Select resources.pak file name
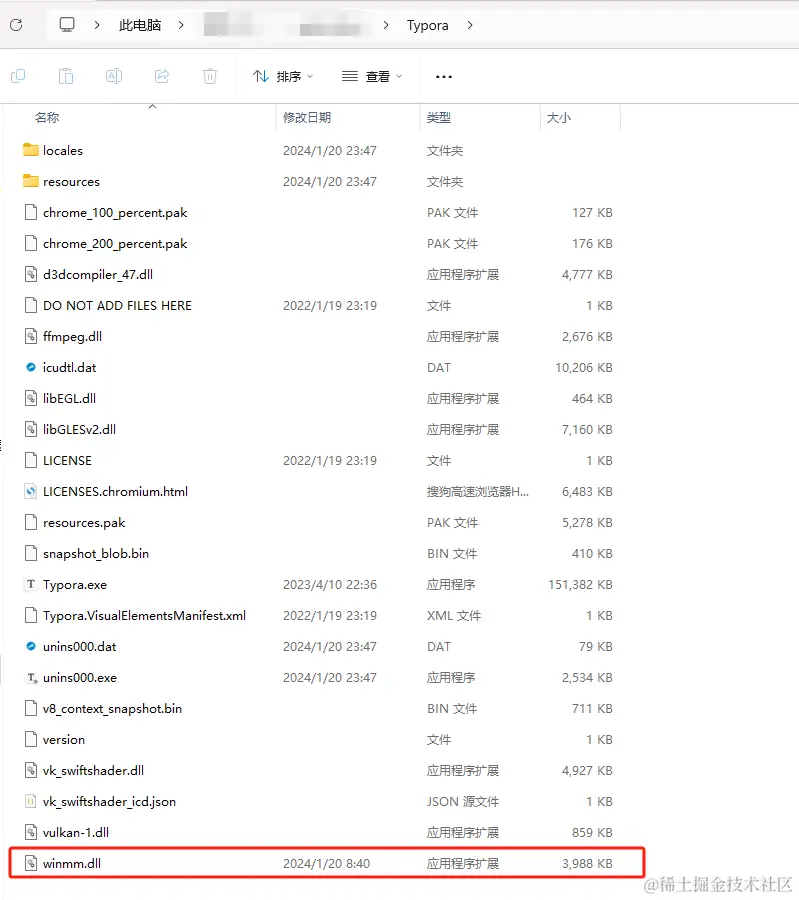The height and width of the screenshot is (900, 799). click(x=84, y=522)
